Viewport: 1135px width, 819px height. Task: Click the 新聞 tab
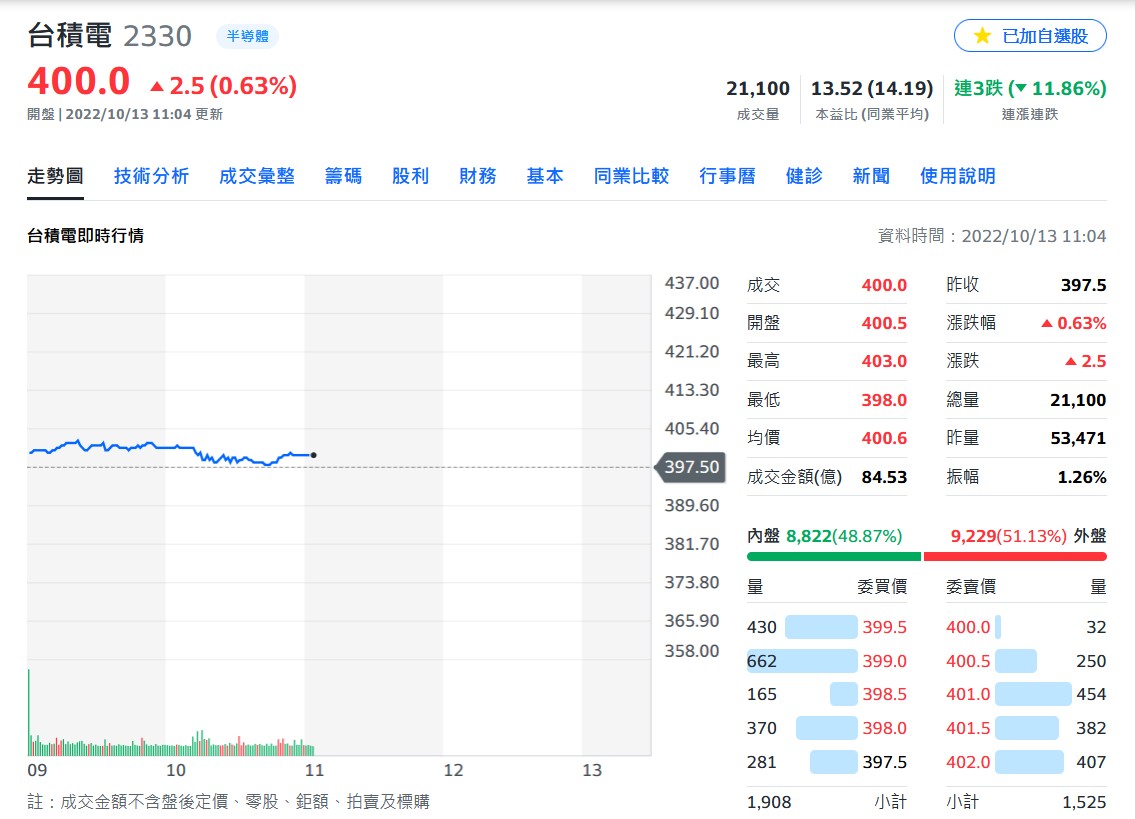[x=872, y=176]
